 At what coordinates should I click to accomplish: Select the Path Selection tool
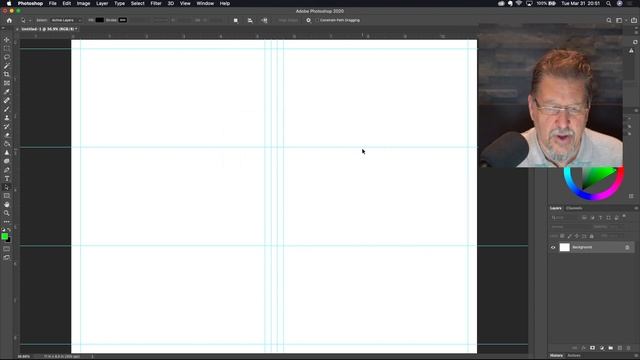[7, 187]
